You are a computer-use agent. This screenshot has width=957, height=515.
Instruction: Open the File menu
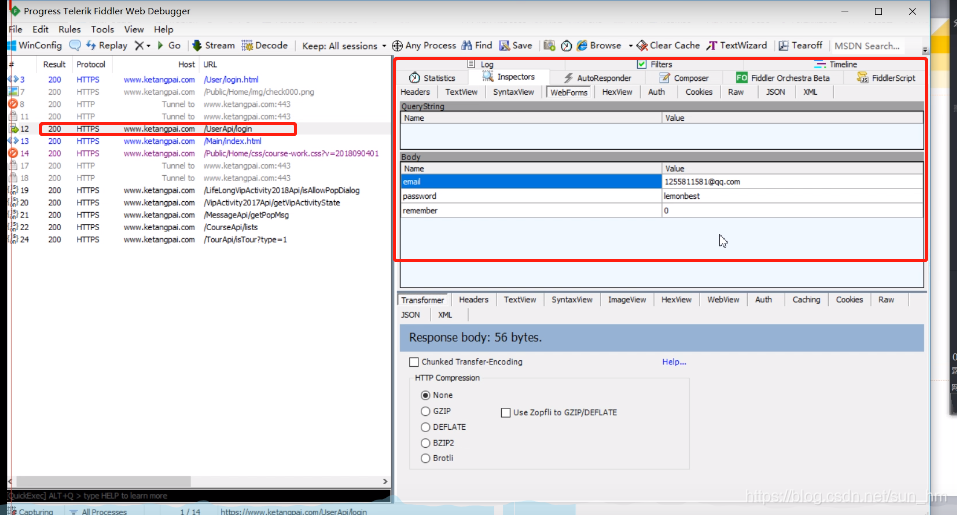(15, 29)
